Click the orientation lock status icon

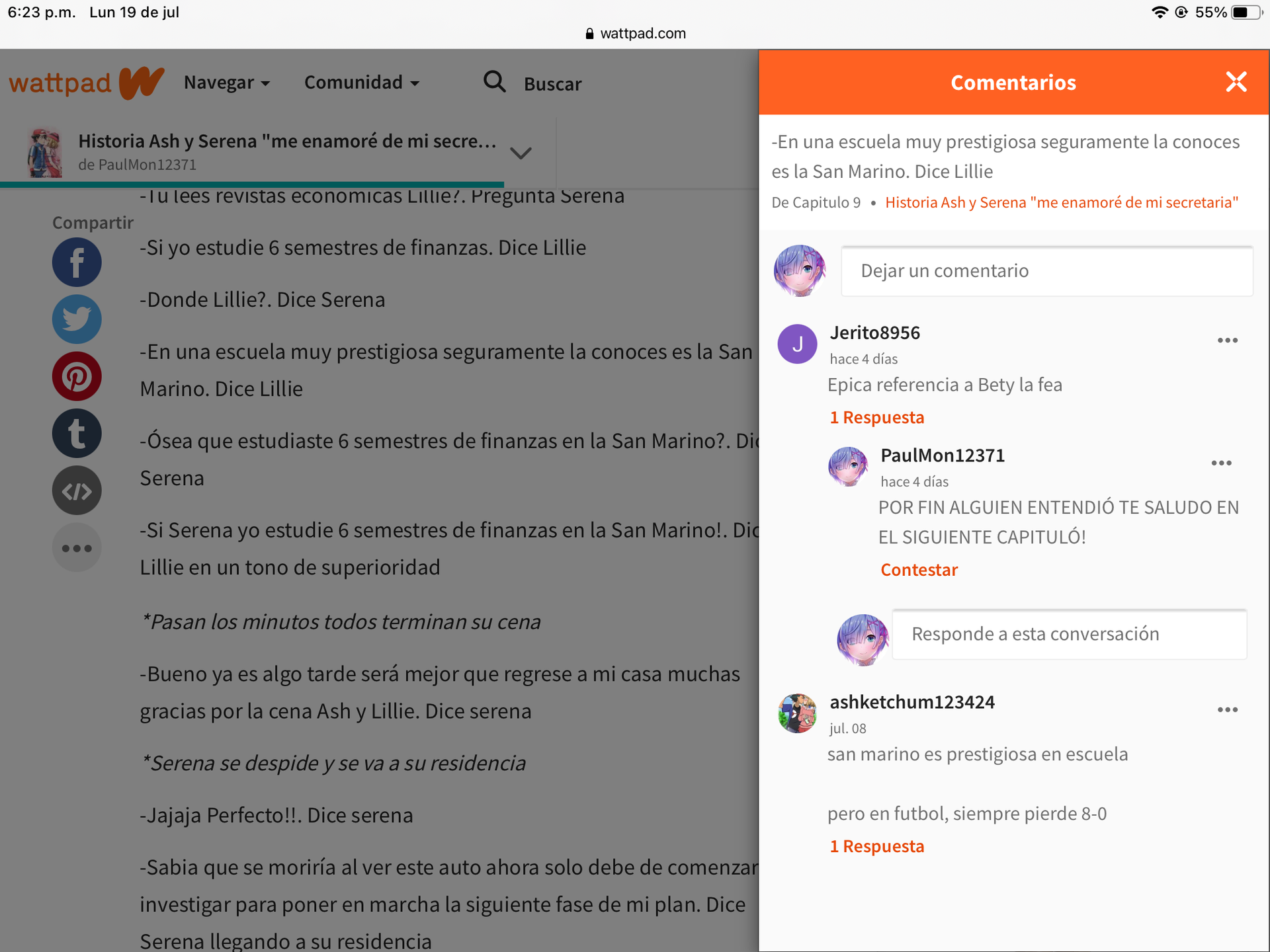coord(1181,12)
